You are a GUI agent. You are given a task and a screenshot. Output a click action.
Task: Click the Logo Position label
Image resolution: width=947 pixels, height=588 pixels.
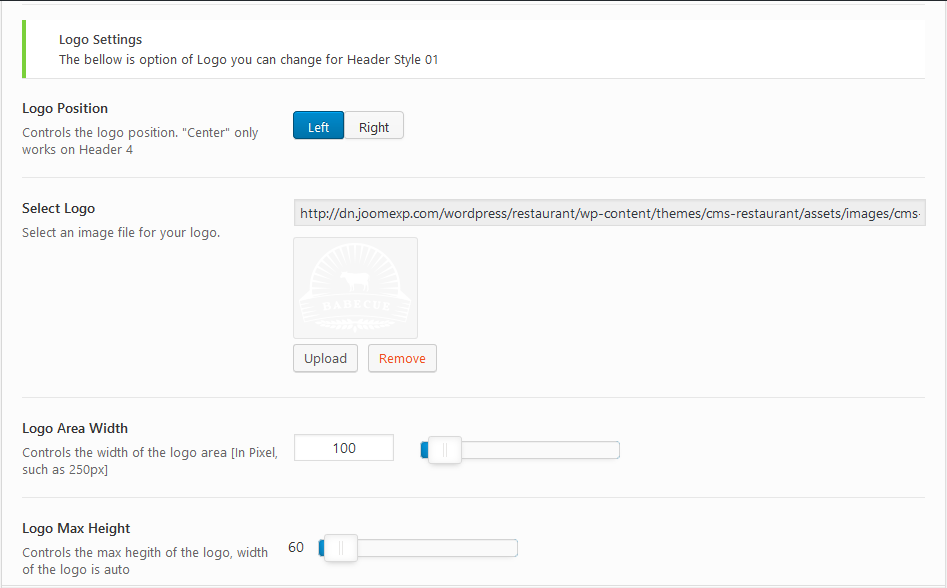click(65, 108)
